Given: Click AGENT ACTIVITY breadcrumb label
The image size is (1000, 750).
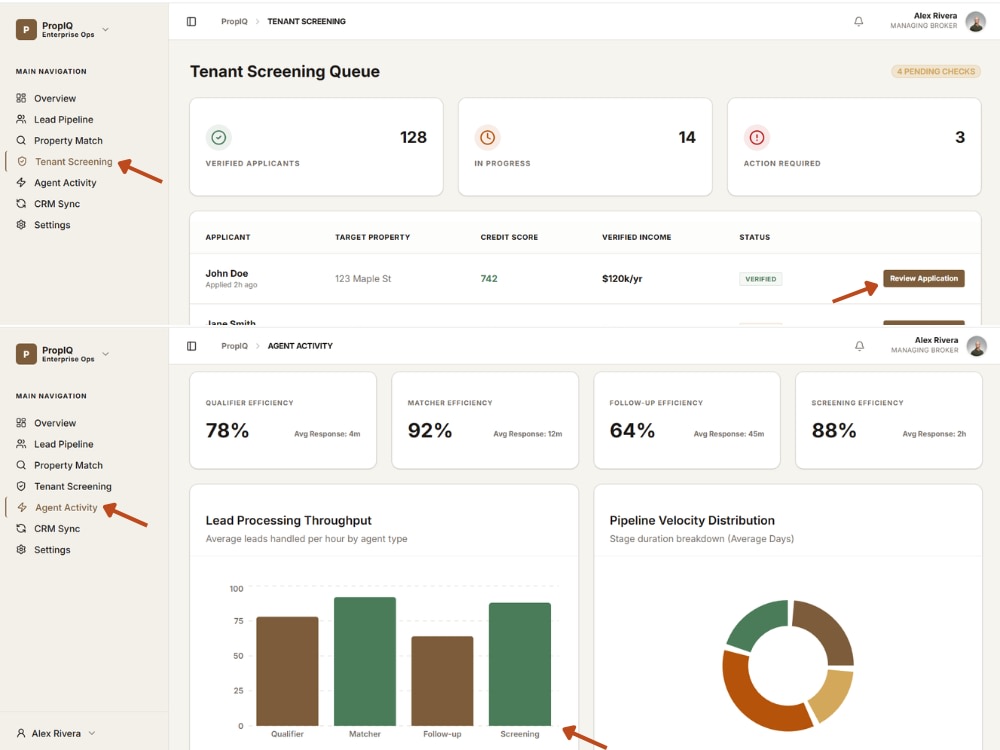Looking at the screenshot, I should point(300,346).
